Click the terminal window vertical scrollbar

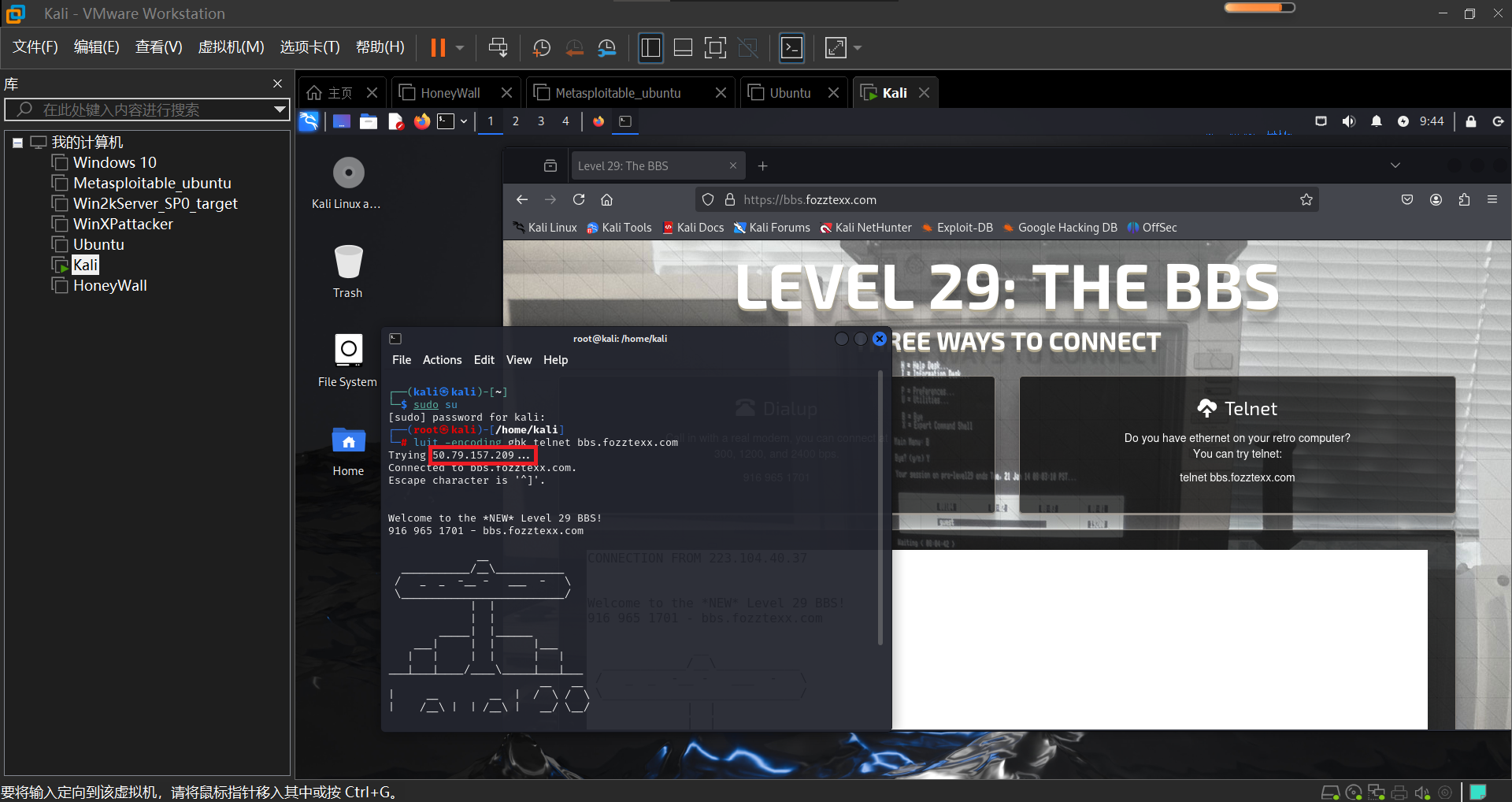coord(880,508)
